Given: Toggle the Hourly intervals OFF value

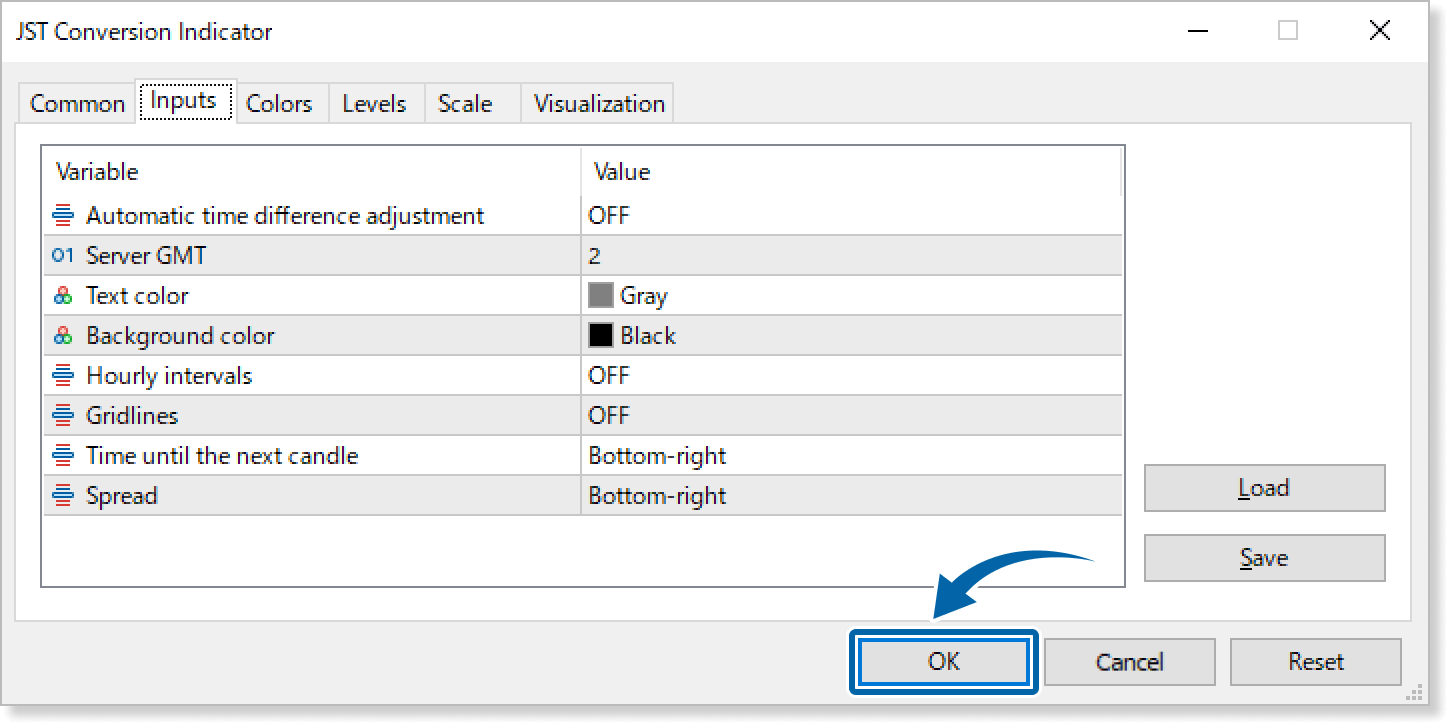Looking at the screenshot, I should (x=609, y=376).
